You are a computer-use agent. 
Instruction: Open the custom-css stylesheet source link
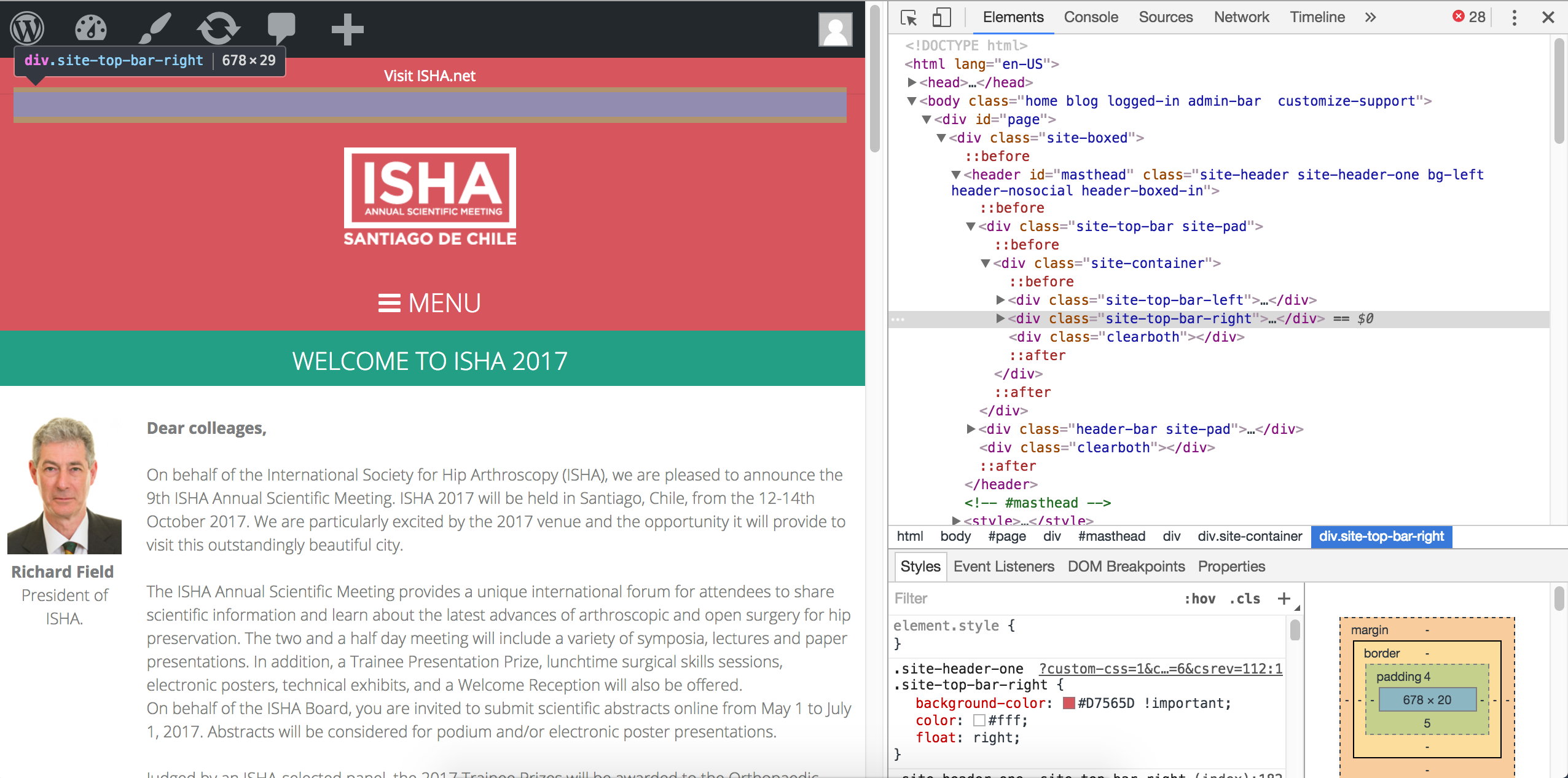pyautogui.click(x=1161, y=669)
